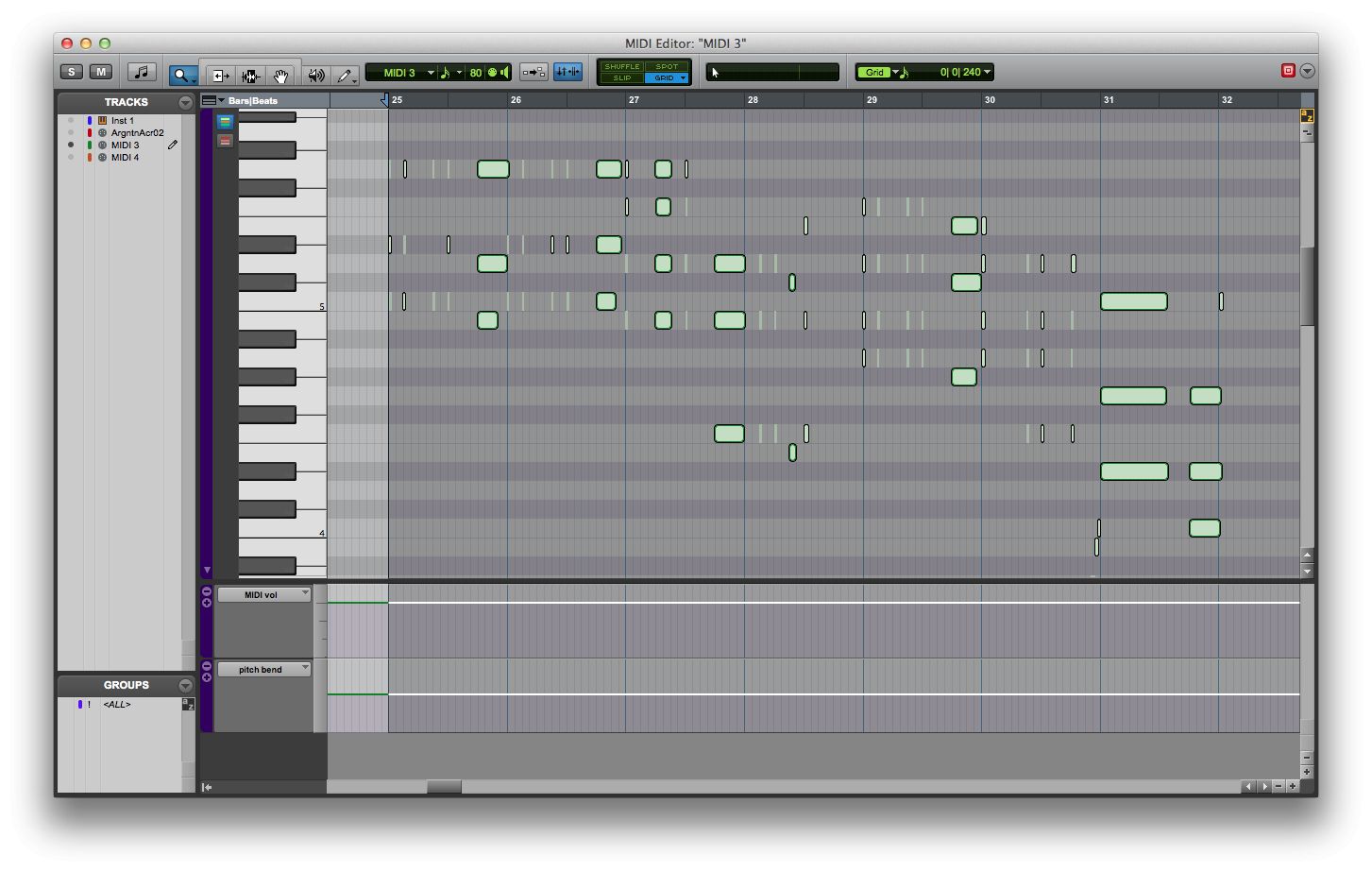Open the GROUPS list popup menu
Viewport: 1372px width, 872px height.
[x=185, y=685]
